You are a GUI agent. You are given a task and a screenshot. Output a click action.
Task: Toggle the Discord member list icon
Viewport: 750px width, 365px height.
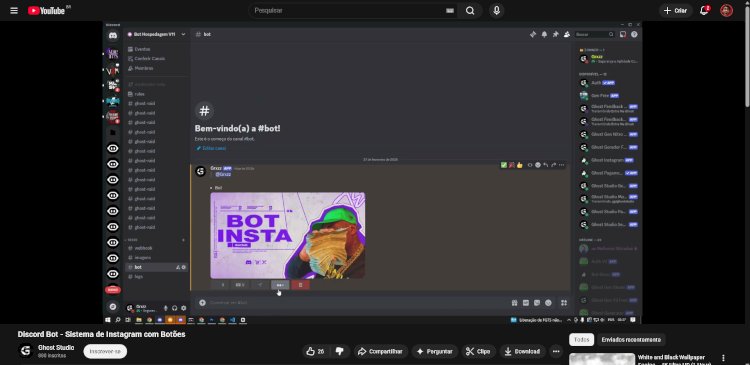click(567, 34)
